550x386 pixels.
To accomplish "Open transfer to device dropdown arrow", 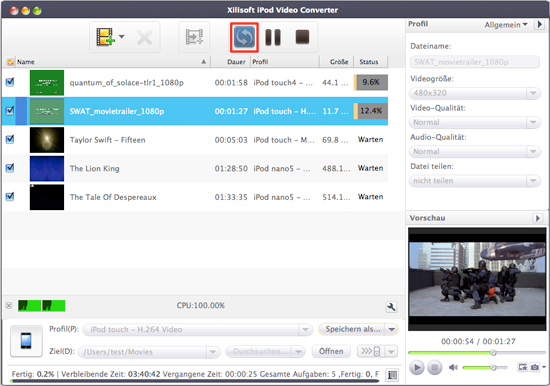I will pyautogui.click(x=391, y=351).
